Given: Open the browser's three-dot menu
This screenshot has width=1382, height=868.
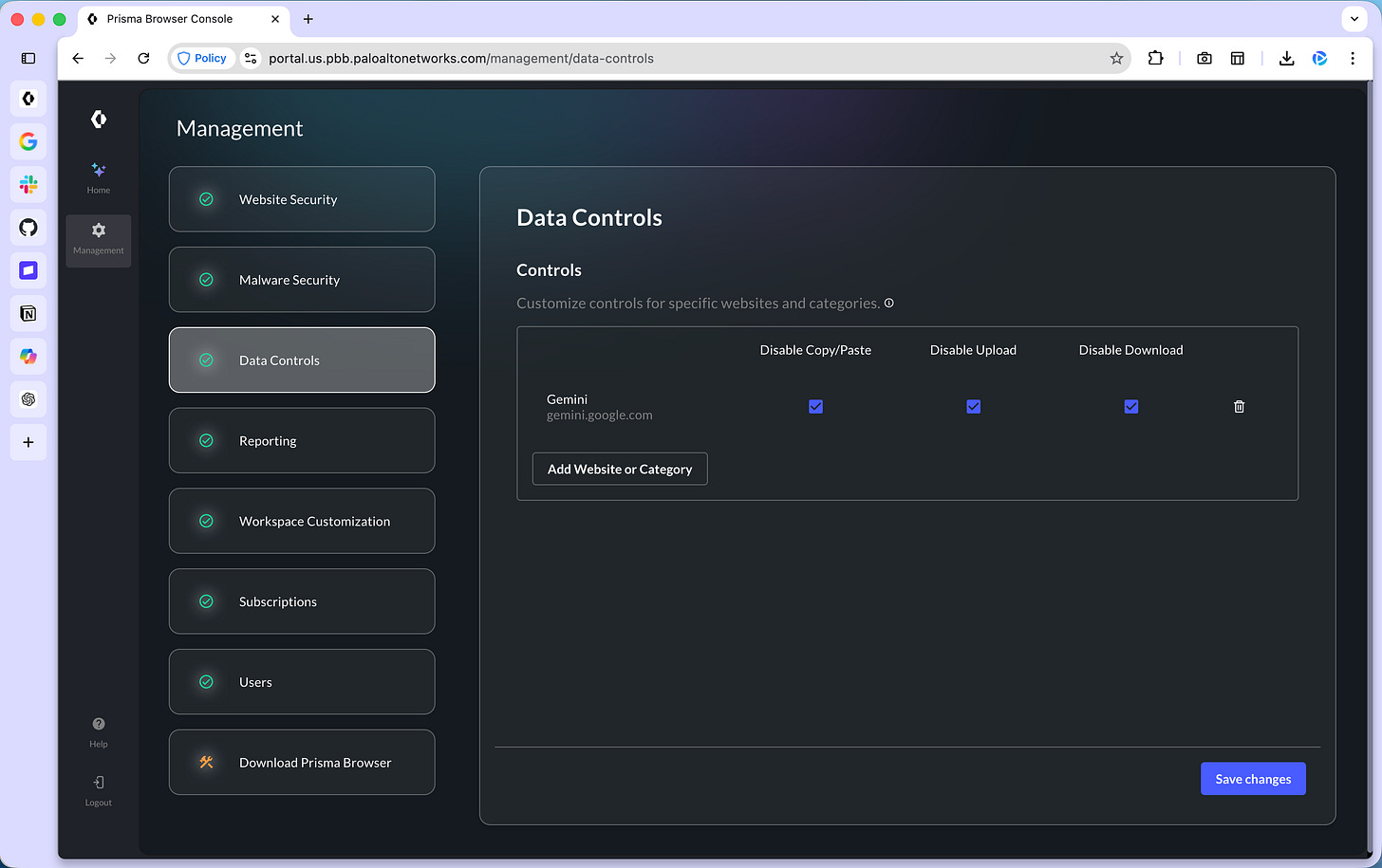Looking at the screenshot, I should point(1354,58).
